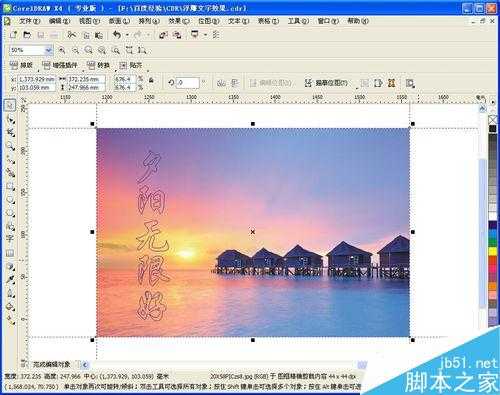Image resolution: width=500 pixels, height=395 pixels.
Task: Select the Zoom tool in the toolbox
Action: pos(10,146)
